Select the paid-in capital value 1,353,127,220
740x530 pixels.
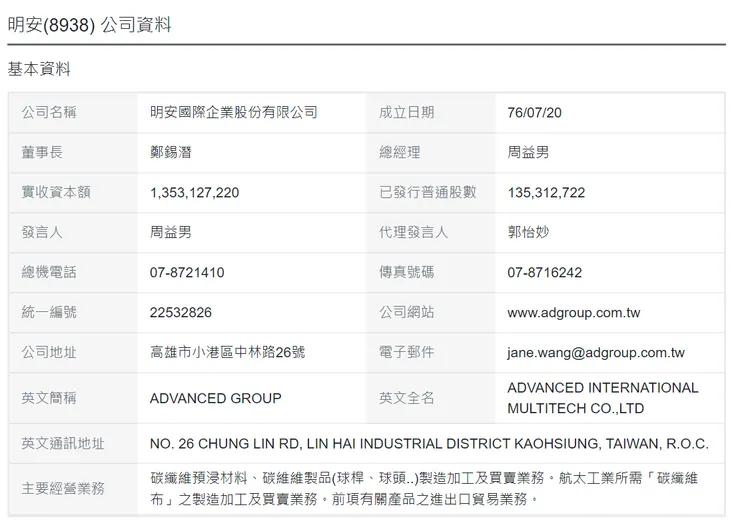click(194, 193)
